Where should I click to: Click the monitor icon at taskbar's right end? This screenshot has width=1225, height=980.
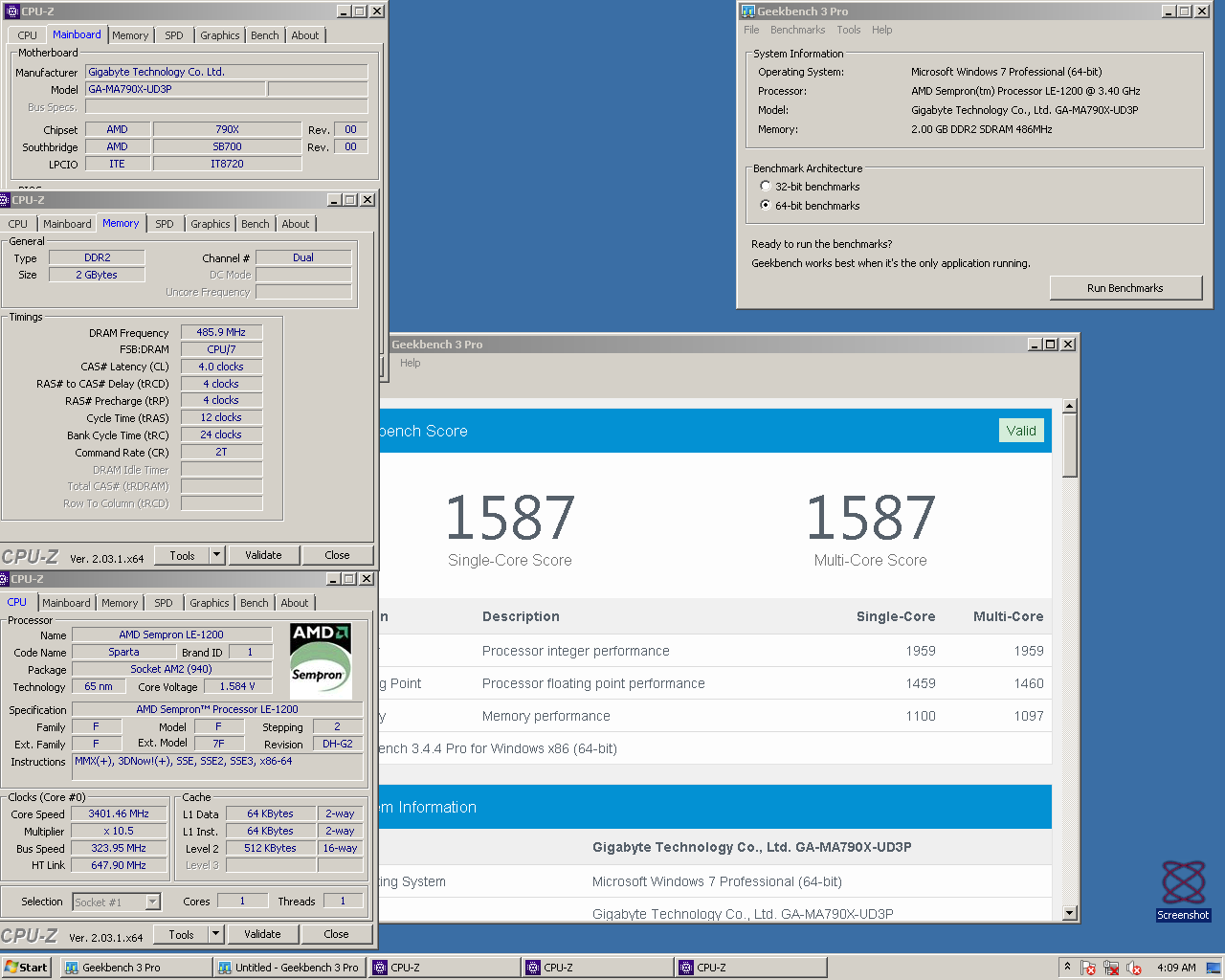1214,968
